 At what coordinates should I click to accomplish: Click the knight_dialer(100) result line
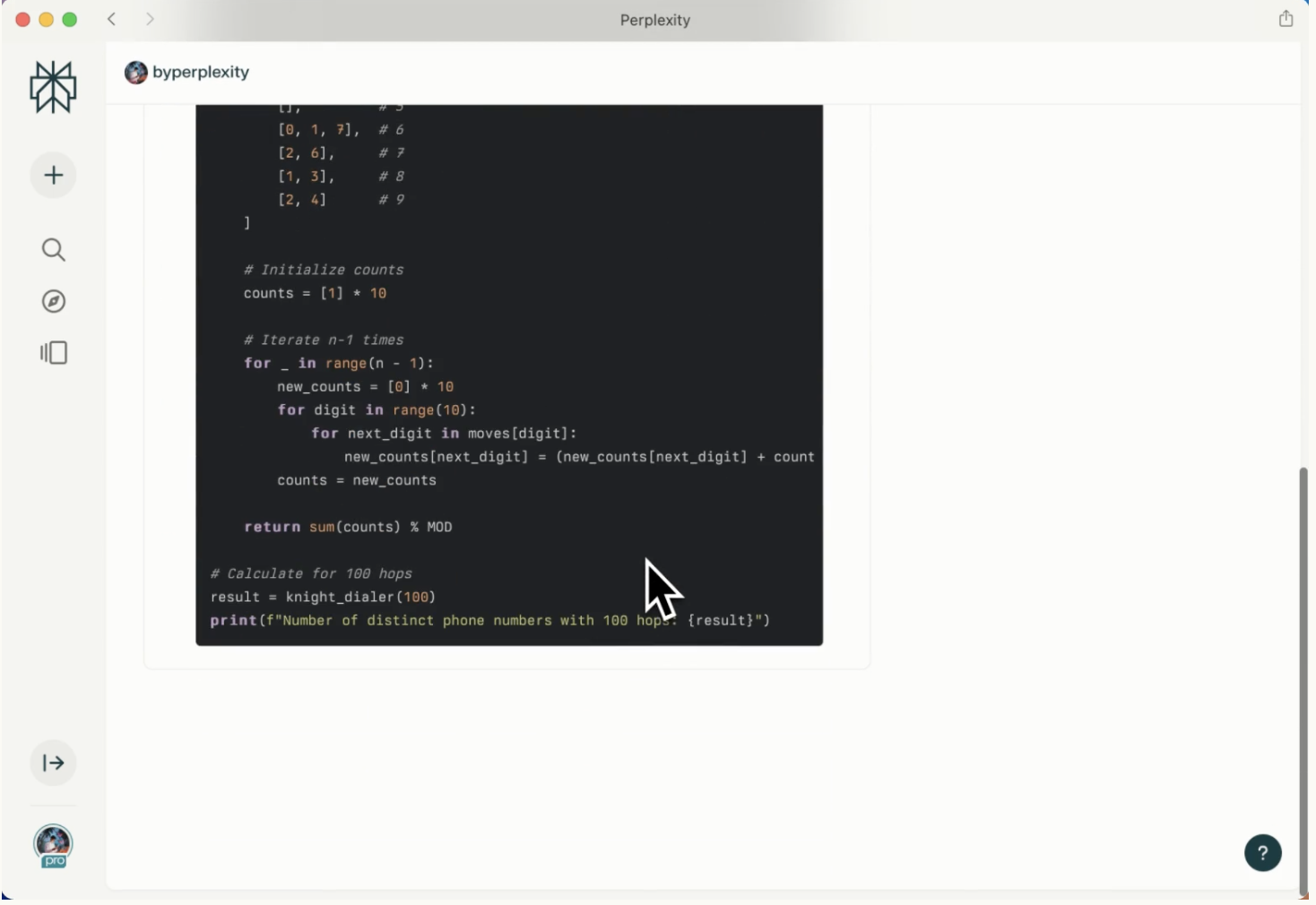coord(323,597)
